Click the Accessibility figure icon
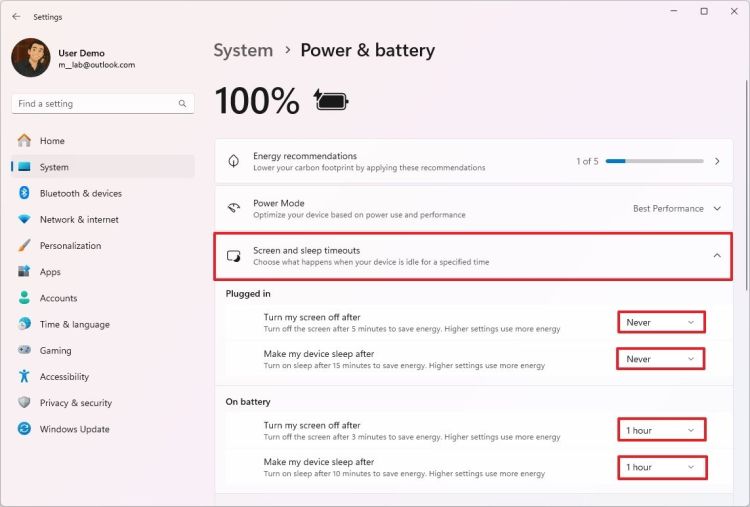Image resolution: width=750 pixels, height=507 pixels. pos(24,377)
